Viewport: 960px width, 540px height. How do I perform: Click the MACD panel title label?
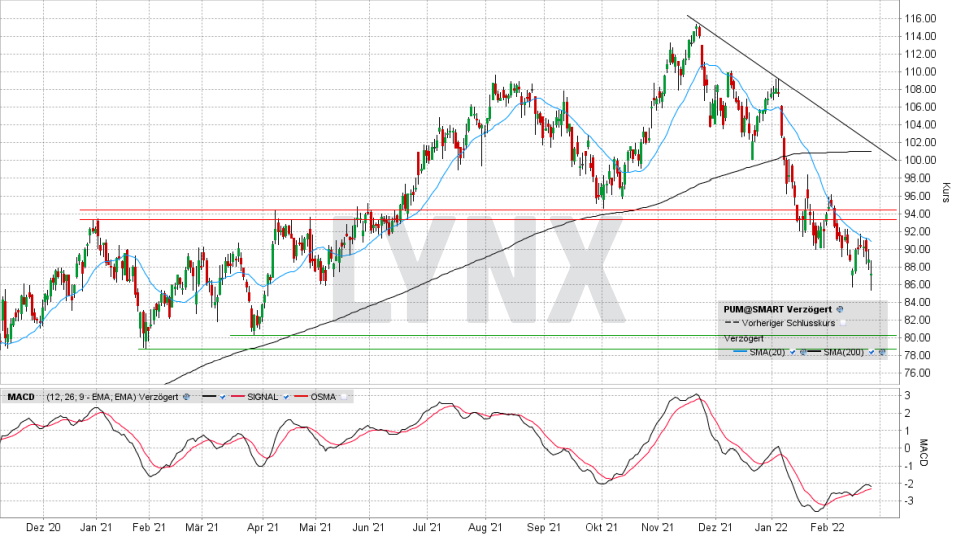pos(21,396)
